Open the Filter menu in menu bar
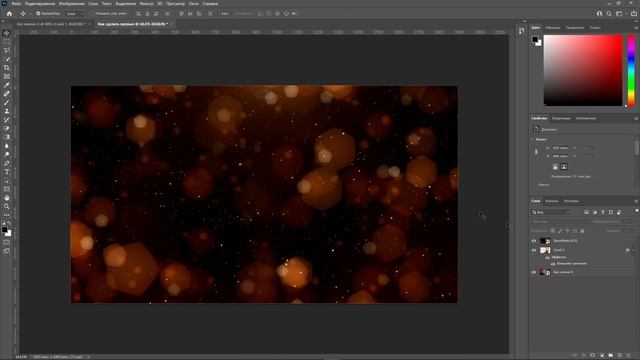This screenshot has width=640, height=360. (147, 4)
